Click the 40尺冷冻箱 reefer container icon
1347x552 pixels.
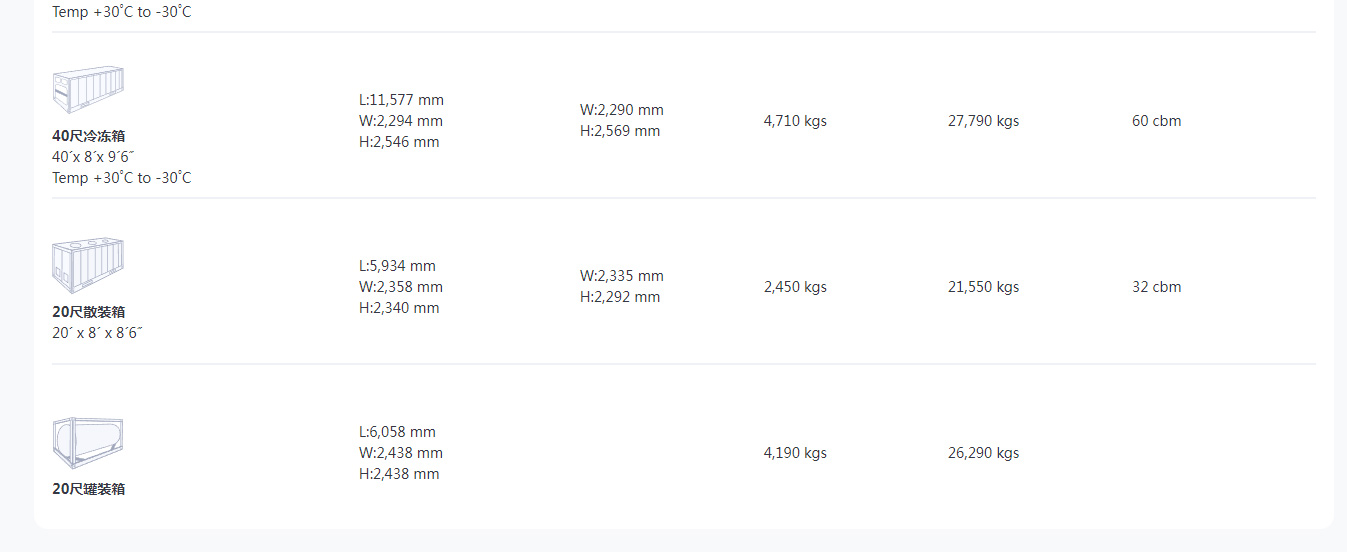click(x=88, y=90)
